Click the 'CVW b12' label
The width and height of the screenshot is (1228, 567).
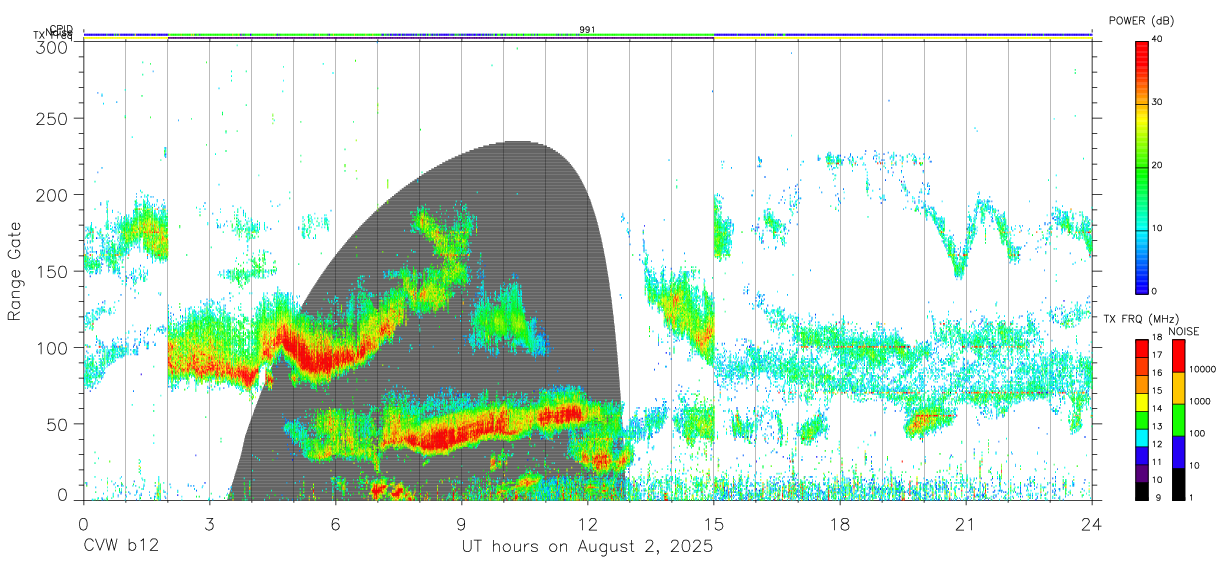121,547
